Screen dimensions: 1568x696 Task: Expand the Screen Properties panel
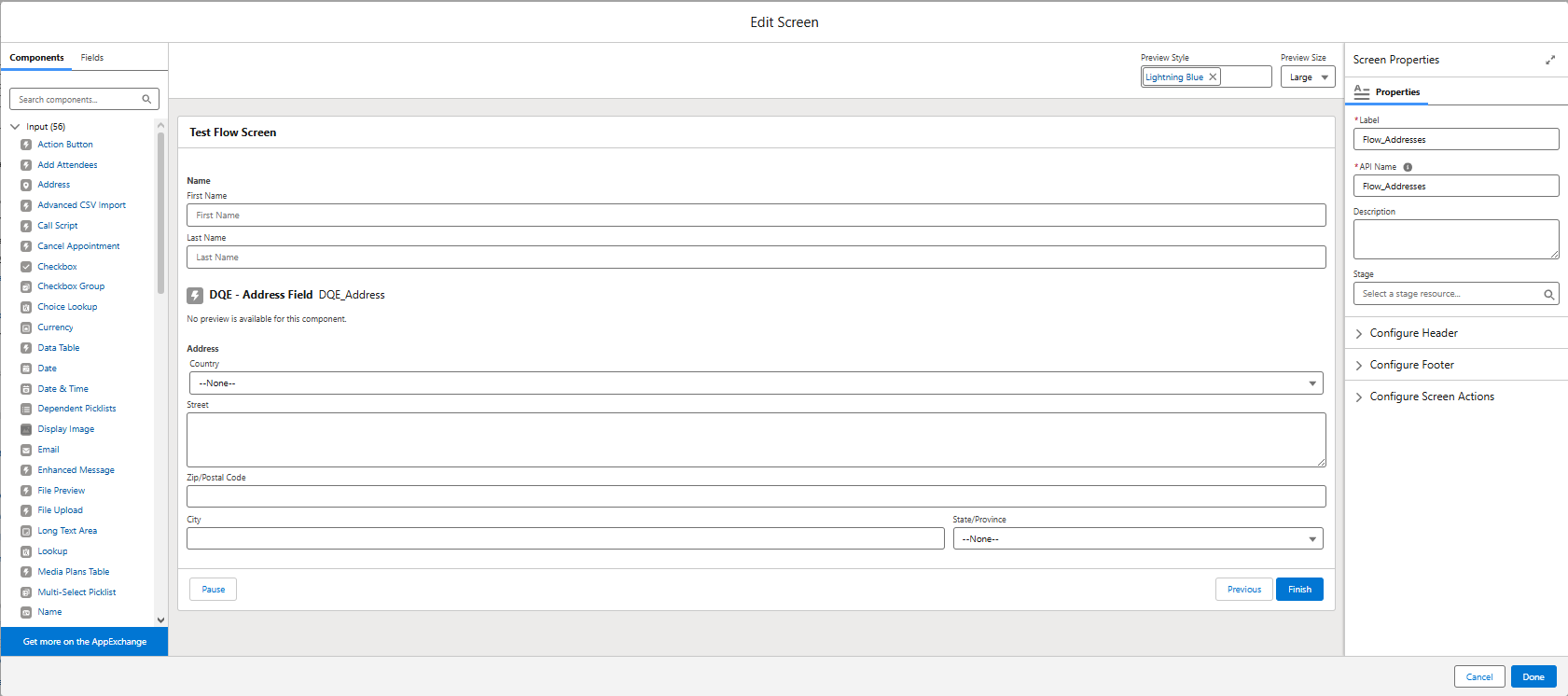pyautogui.click(x=1549, y=60)
